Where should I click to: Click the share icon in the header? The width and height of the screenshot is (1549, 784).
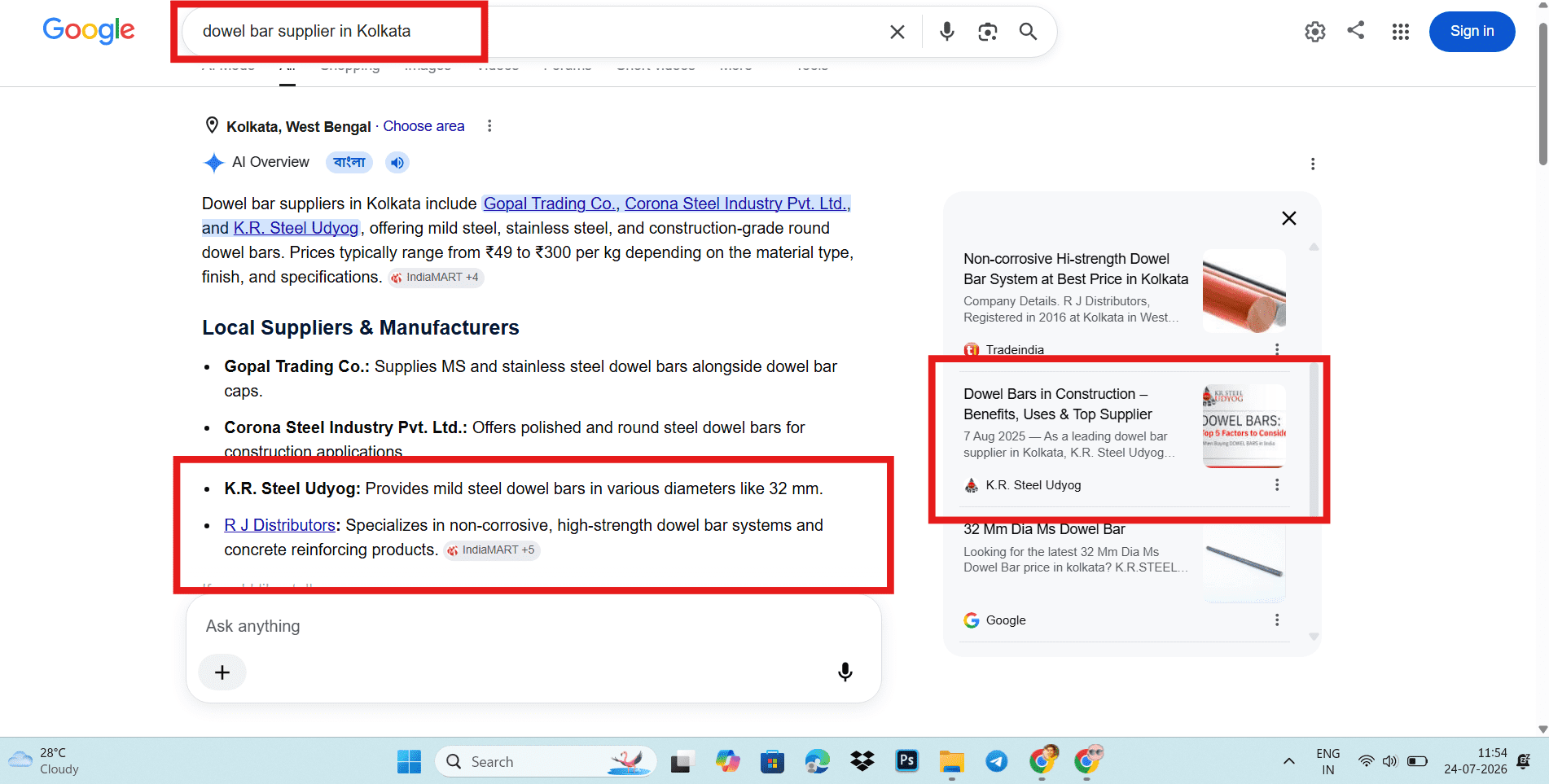coord(1356,31)
